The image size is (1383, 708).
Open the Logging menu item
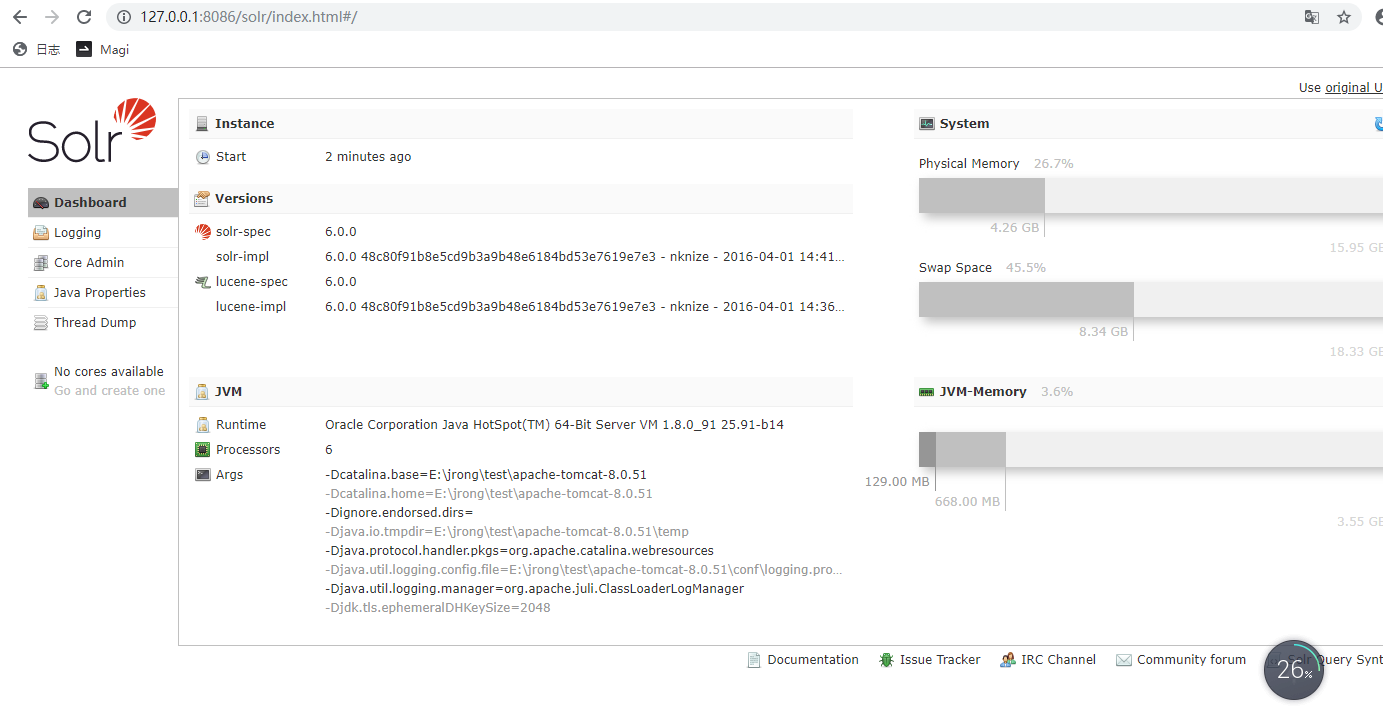coord(102,232)
